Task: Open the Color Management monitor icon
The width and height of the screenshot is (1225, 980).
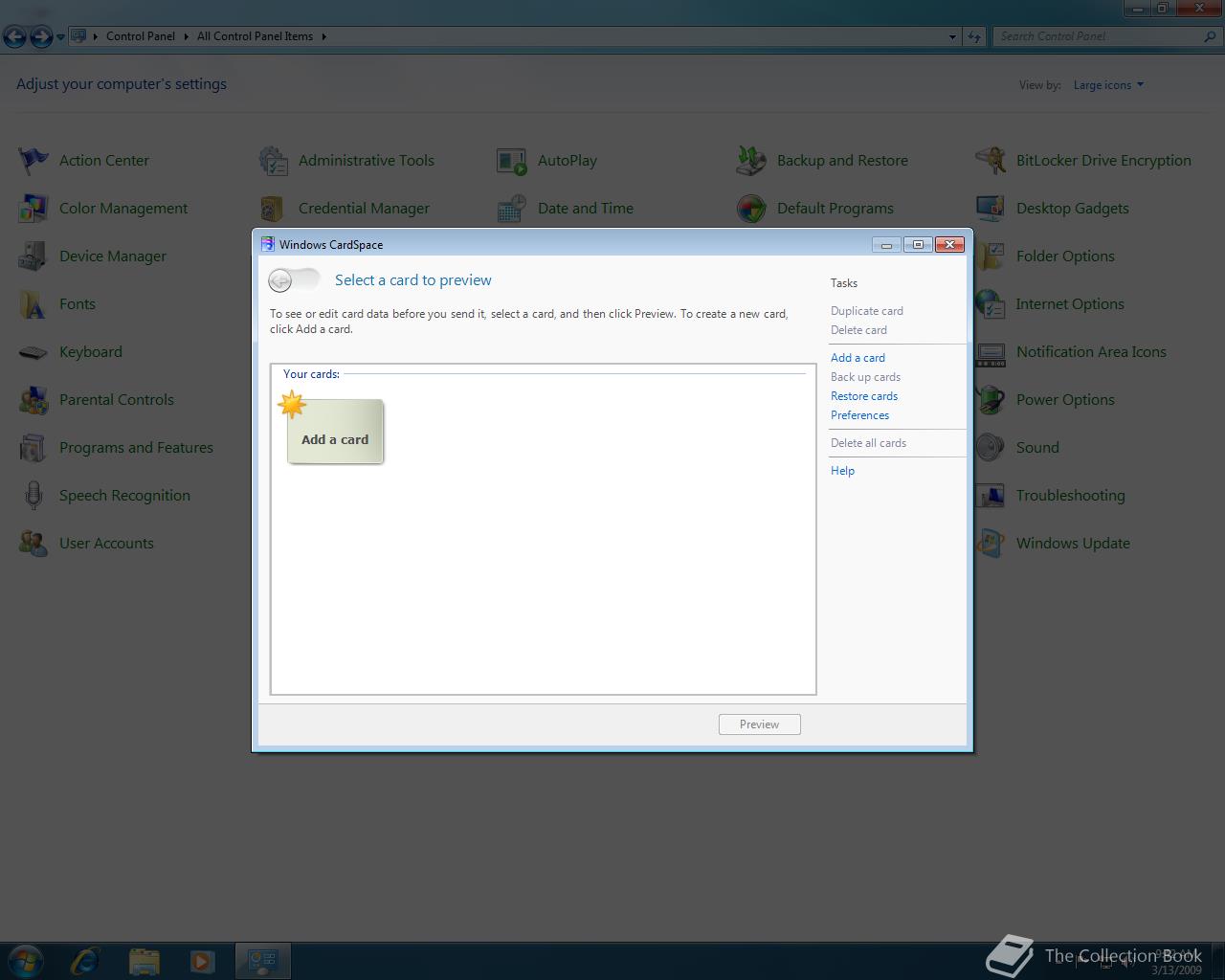Action: [33, 208]
